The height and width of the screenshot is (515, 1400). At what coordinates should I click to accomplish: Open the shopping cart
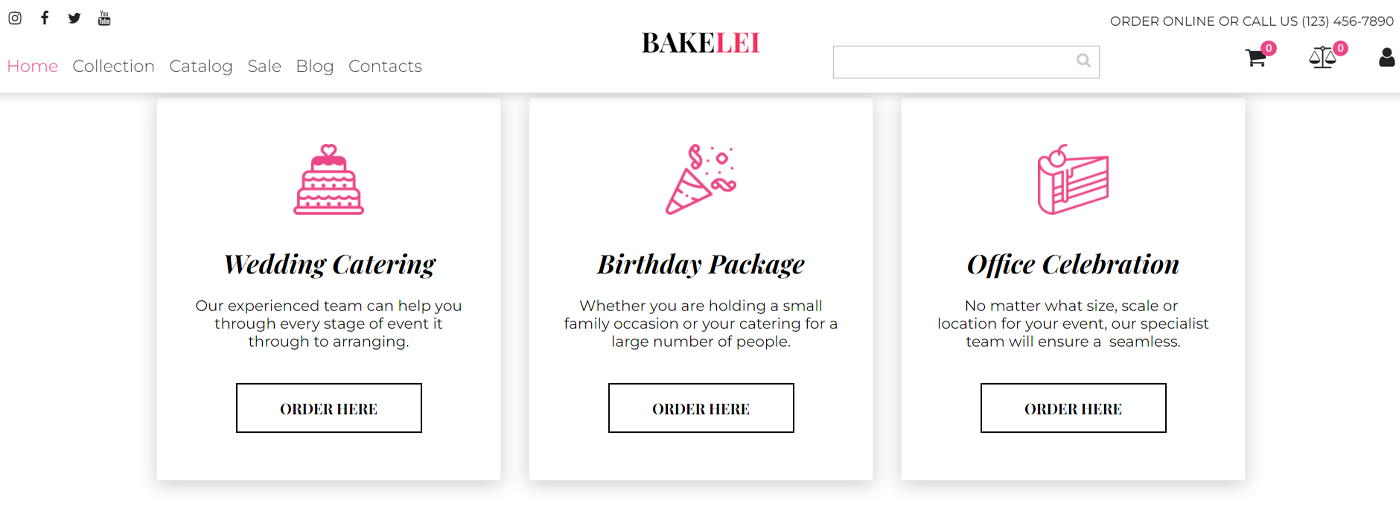[1256, 58]
